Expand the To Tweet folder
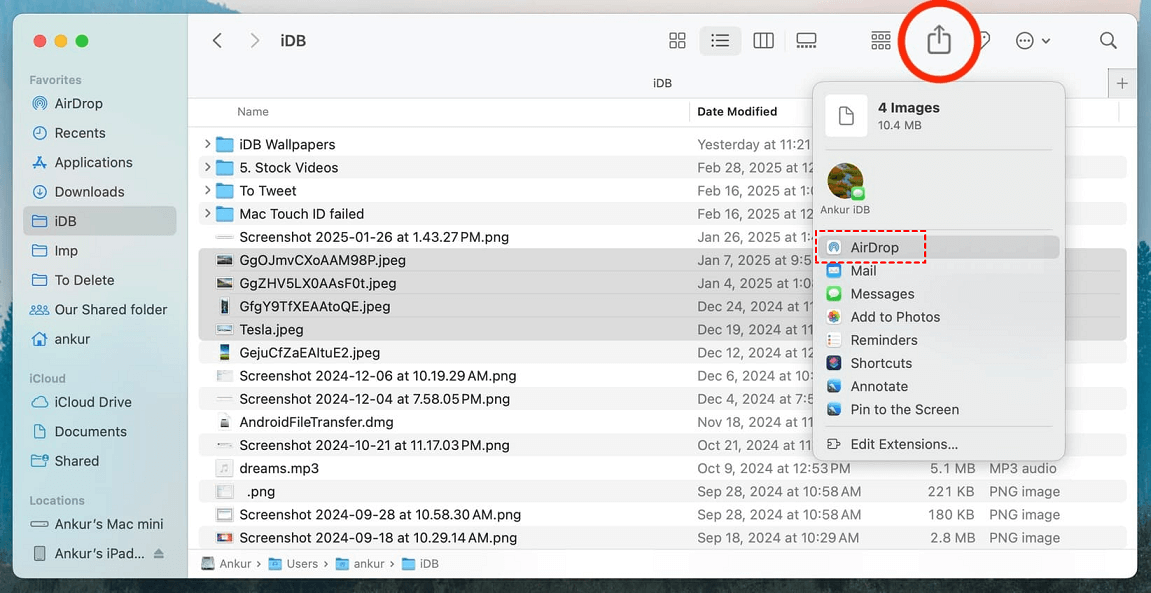This screenshot has height=593, width=1151. [208, 190]
